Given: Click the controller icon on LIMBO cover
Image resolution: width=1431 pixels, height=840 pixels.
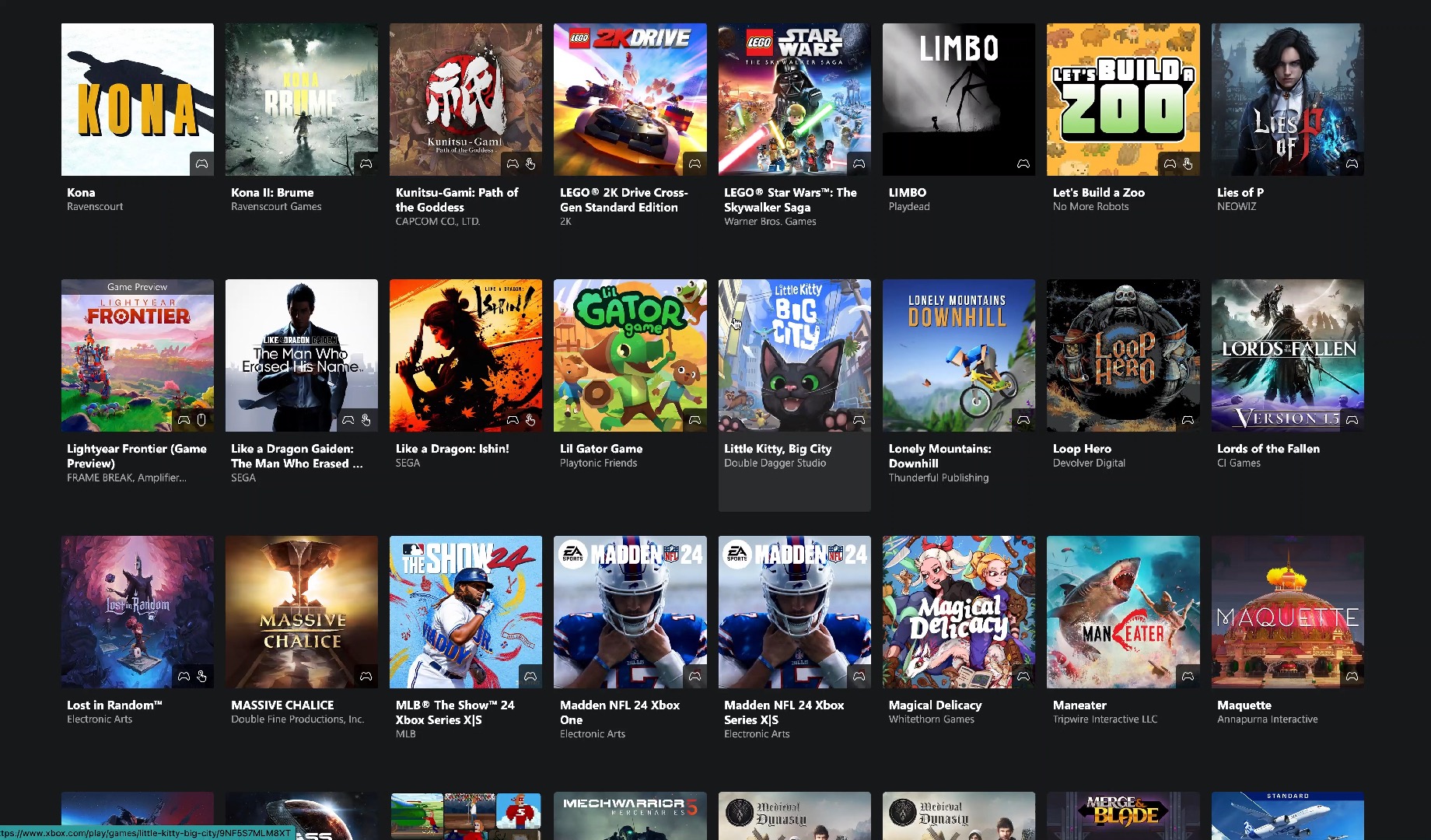Looking at the screenshot, I should (1023, 164).
